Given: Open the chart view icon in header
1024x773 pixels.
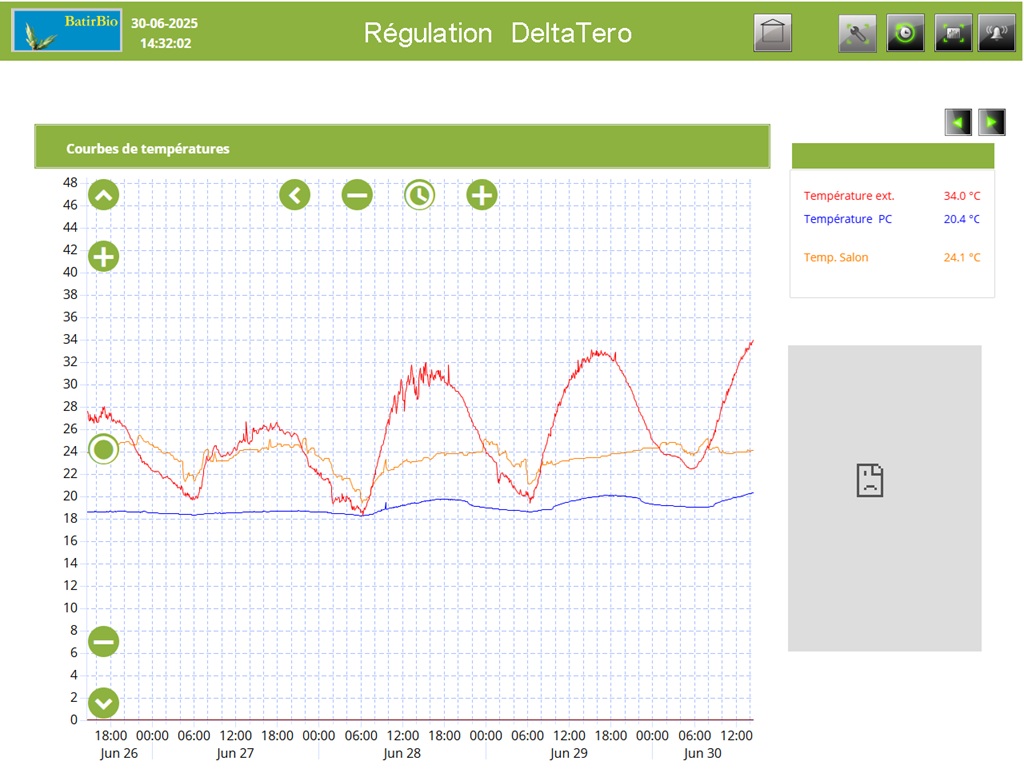Looking at the screenshot, I should coord(953,34).
